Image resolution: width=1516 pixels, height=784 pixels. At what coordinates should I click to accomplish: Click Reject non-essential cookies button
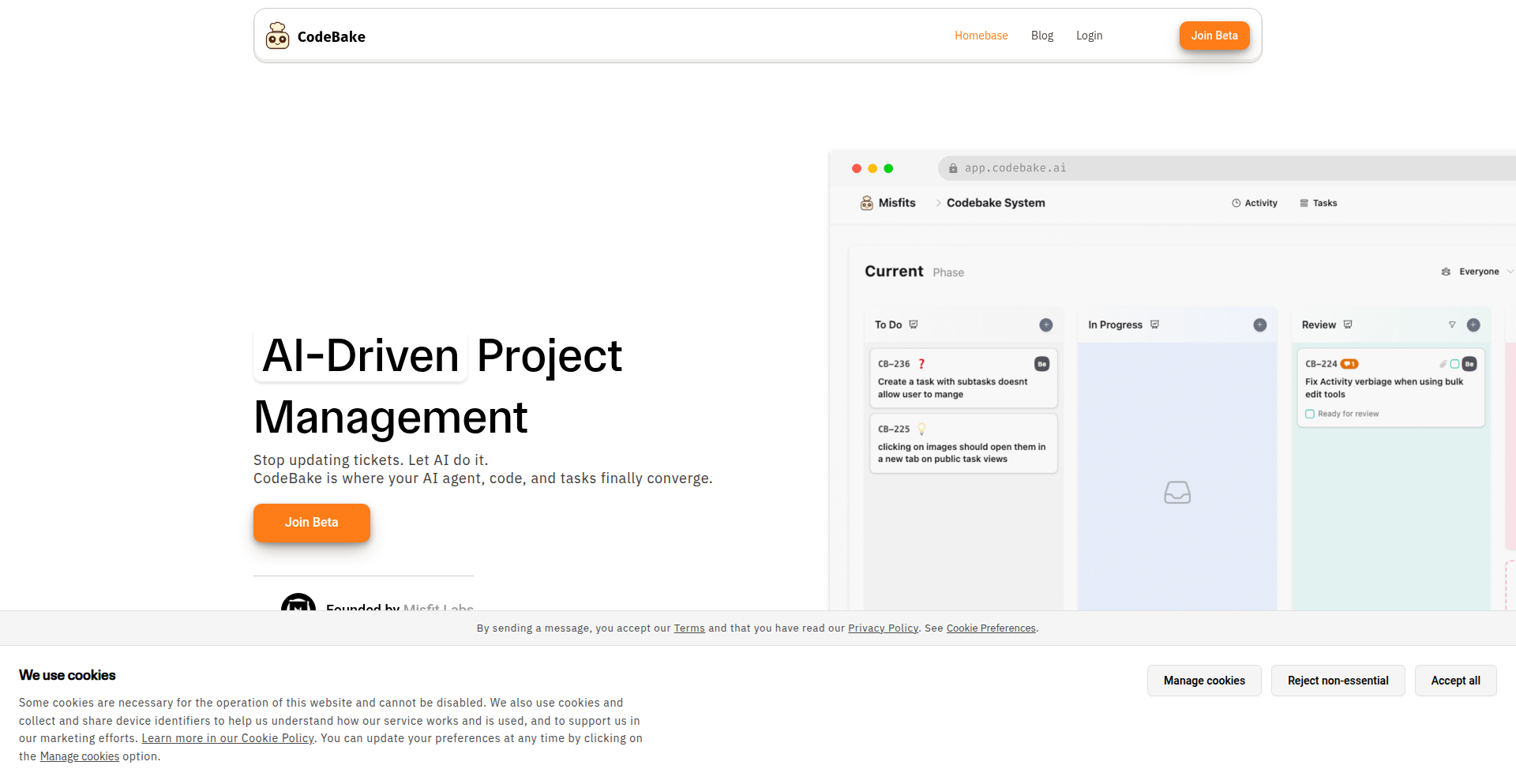pos(1338,681)
